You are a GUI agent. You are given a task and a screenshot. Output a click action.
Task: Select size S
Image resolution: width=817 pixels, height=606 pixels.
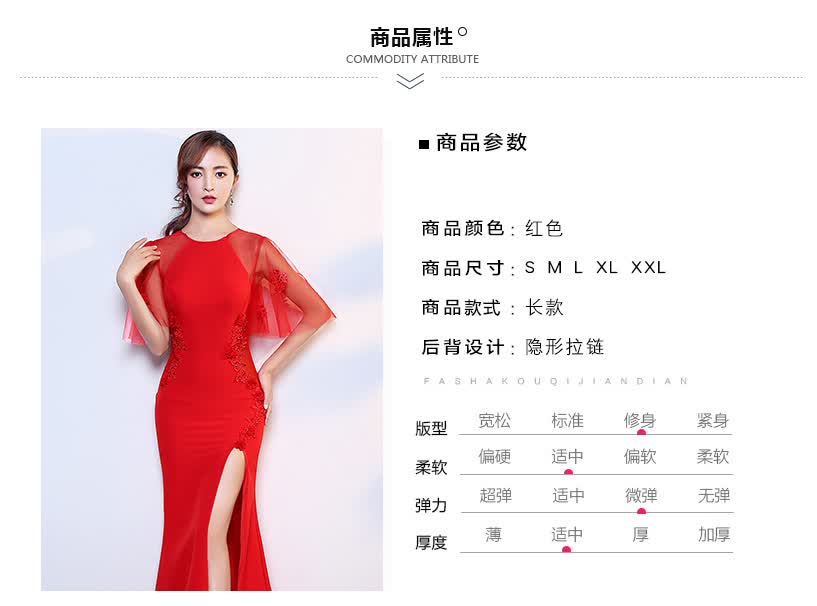(x=530, y=268)
